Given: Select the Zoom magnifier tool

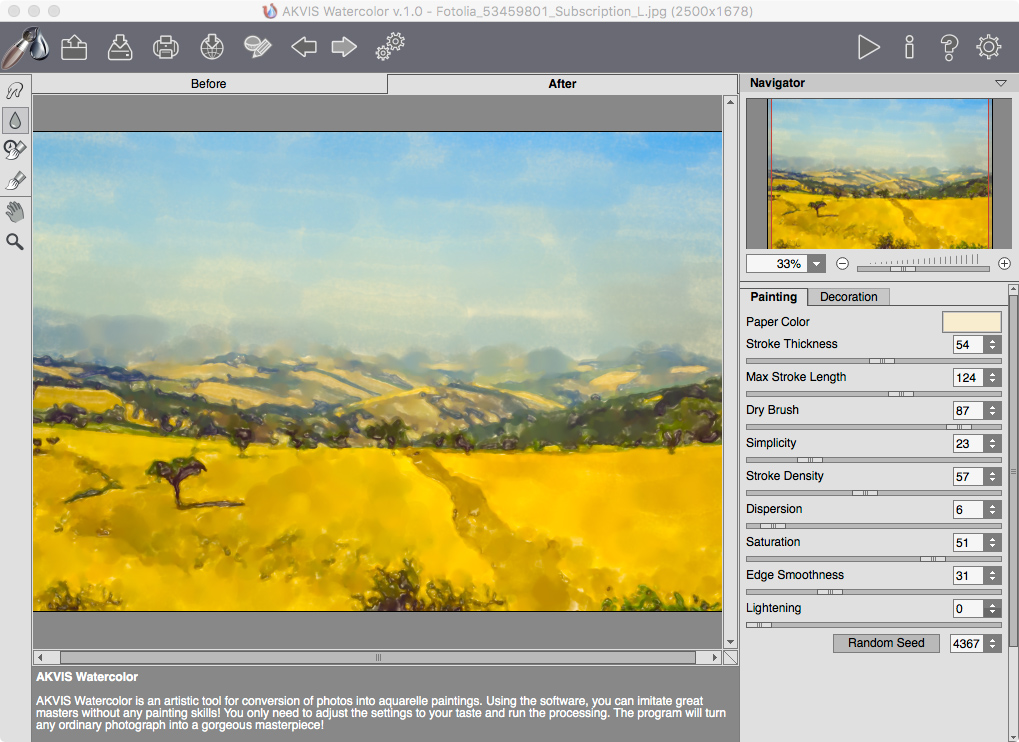Looking at the screenshot, I should 15,241.
